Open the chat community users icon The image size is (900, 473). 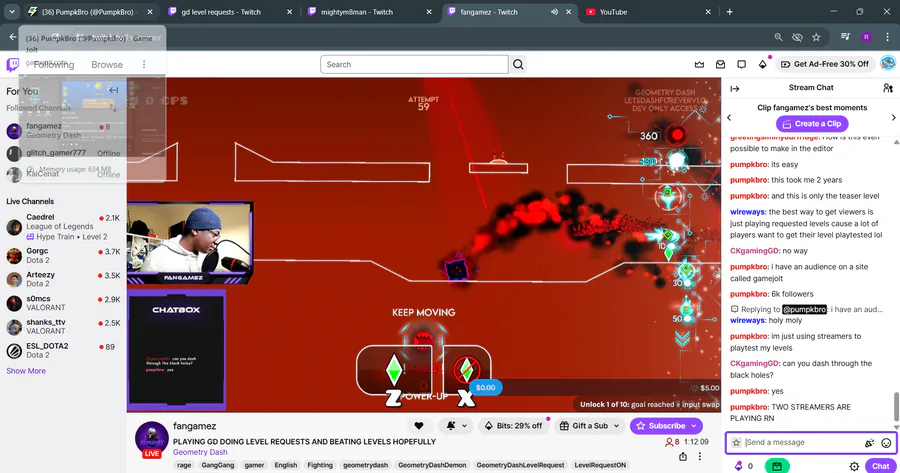point(888,88)
